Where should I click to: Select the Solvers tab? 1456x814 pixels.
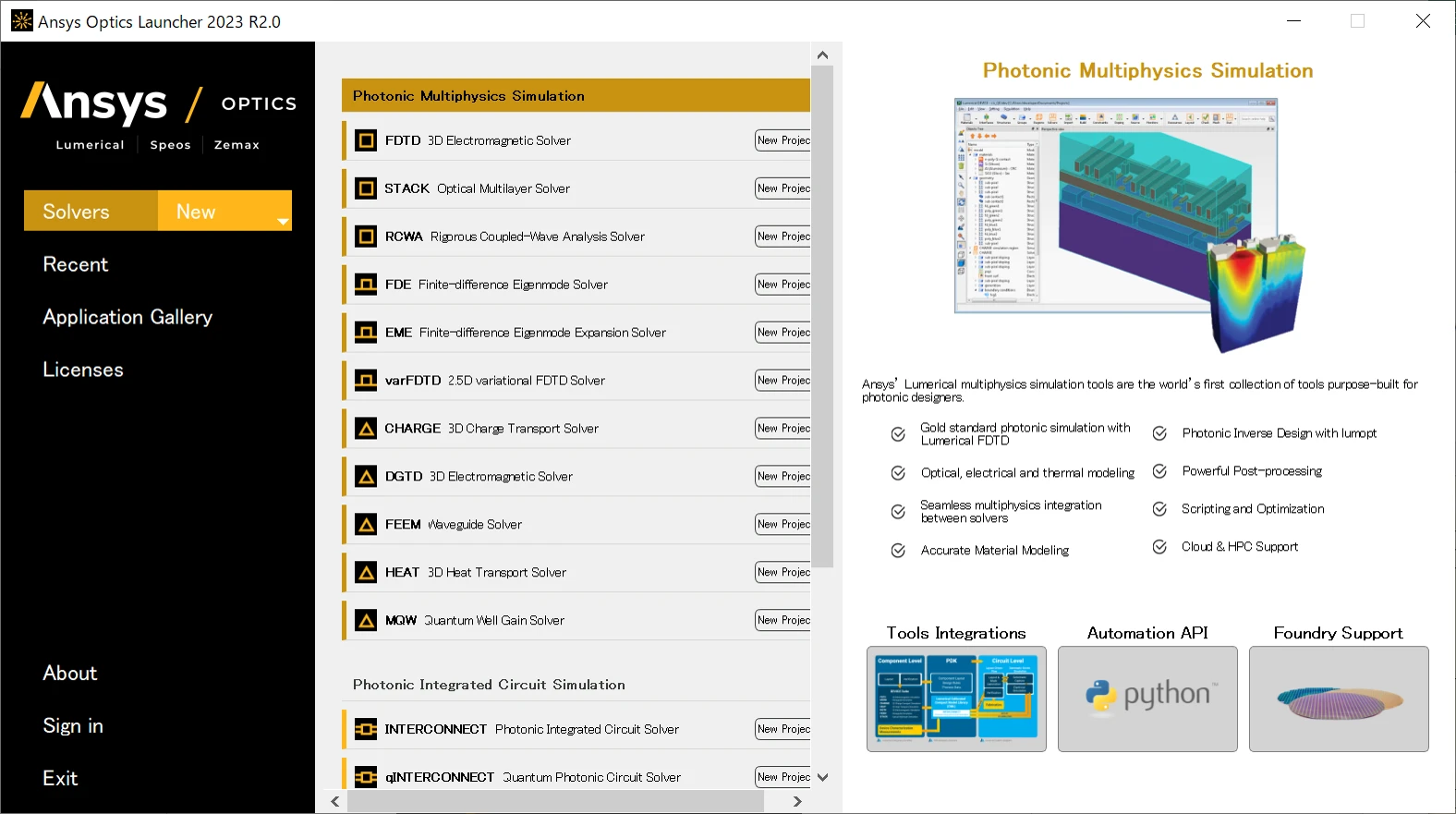pyautogui.click(x=91, y=211)
